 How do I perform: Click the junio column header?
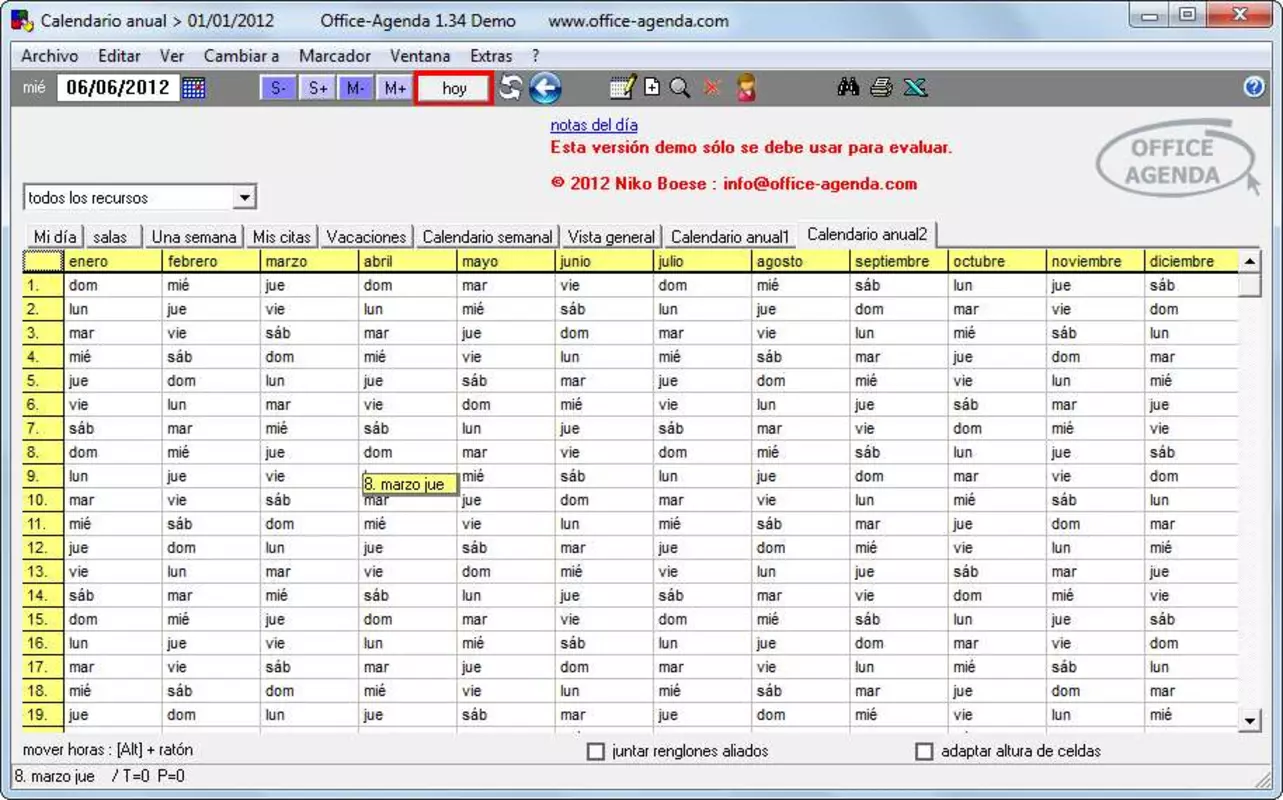604,261
